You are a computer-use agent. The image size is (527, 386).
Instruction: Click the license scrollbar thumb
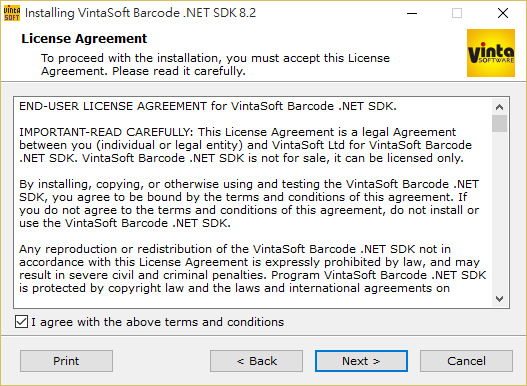[x=499, y=123]
